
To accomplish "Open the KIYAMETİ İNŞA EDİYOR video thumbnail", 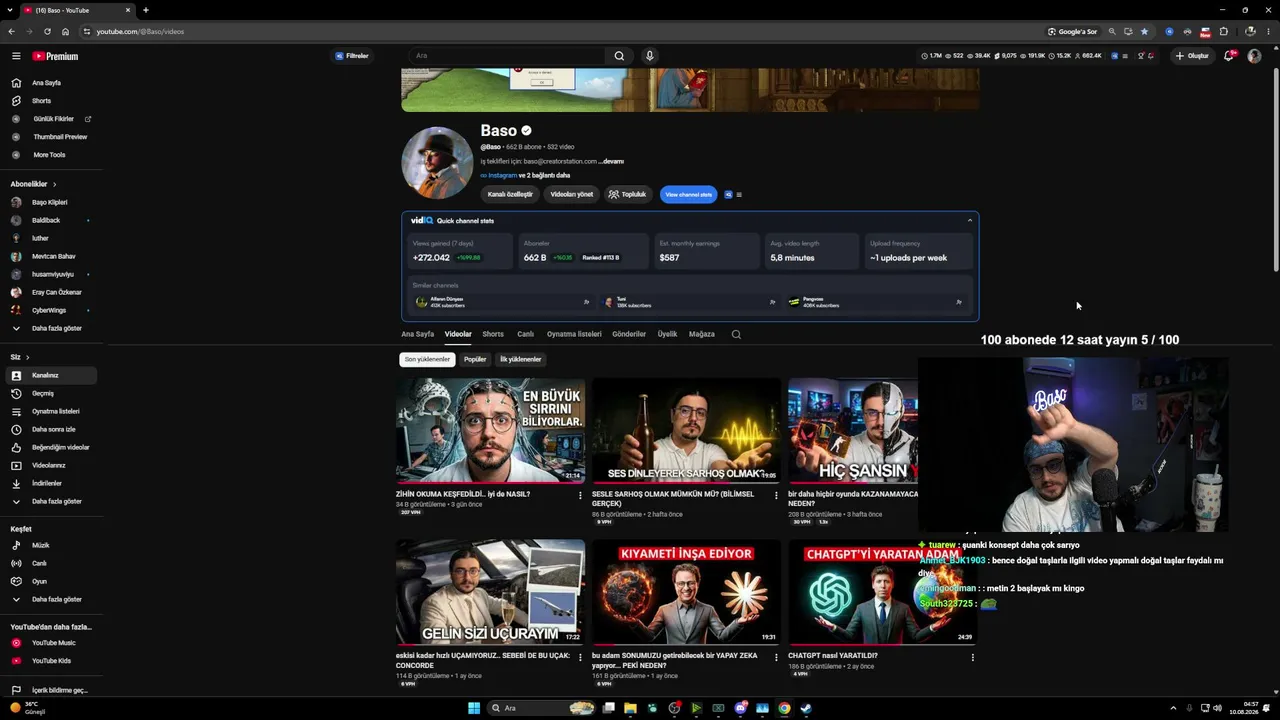I will click(x=686, y=592).
